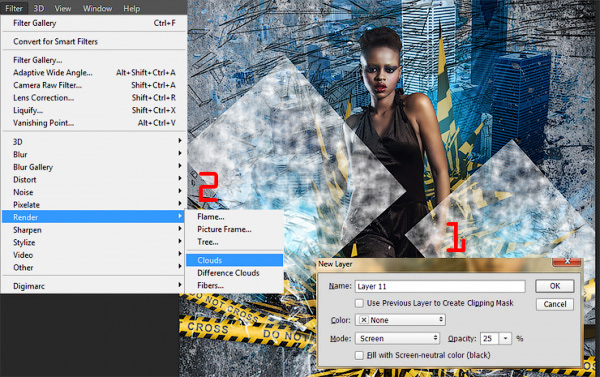Screen dimensions: 600x377
Task: Open the 3D menu in menu bar
Action: click(38, 8)
